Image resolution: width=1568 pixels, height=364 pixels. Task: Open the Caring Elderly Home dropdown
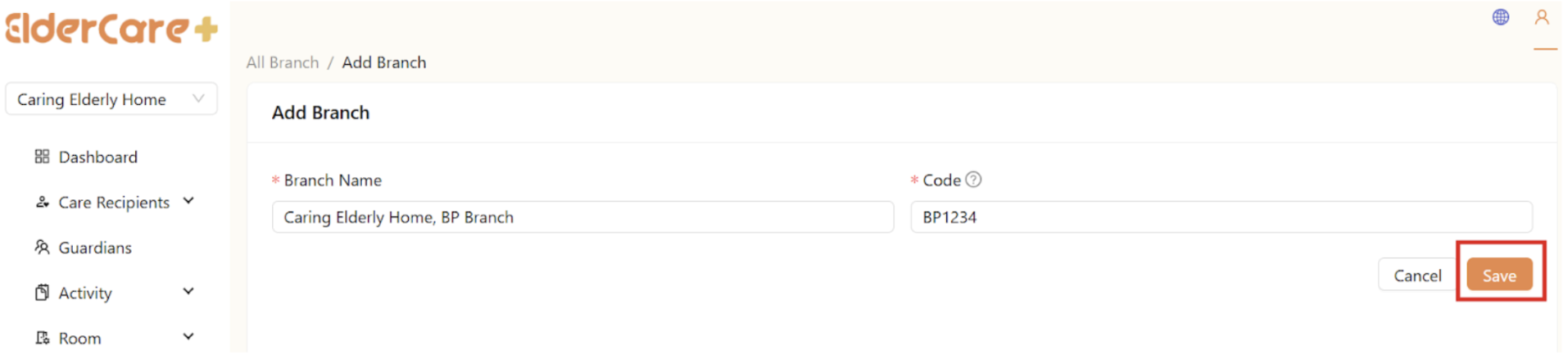pos(111,99)
